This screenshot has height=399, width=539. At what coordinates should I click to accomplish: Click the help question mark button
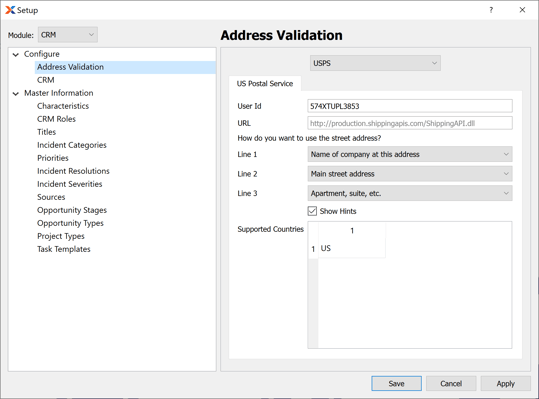click(x=491, y=10)
